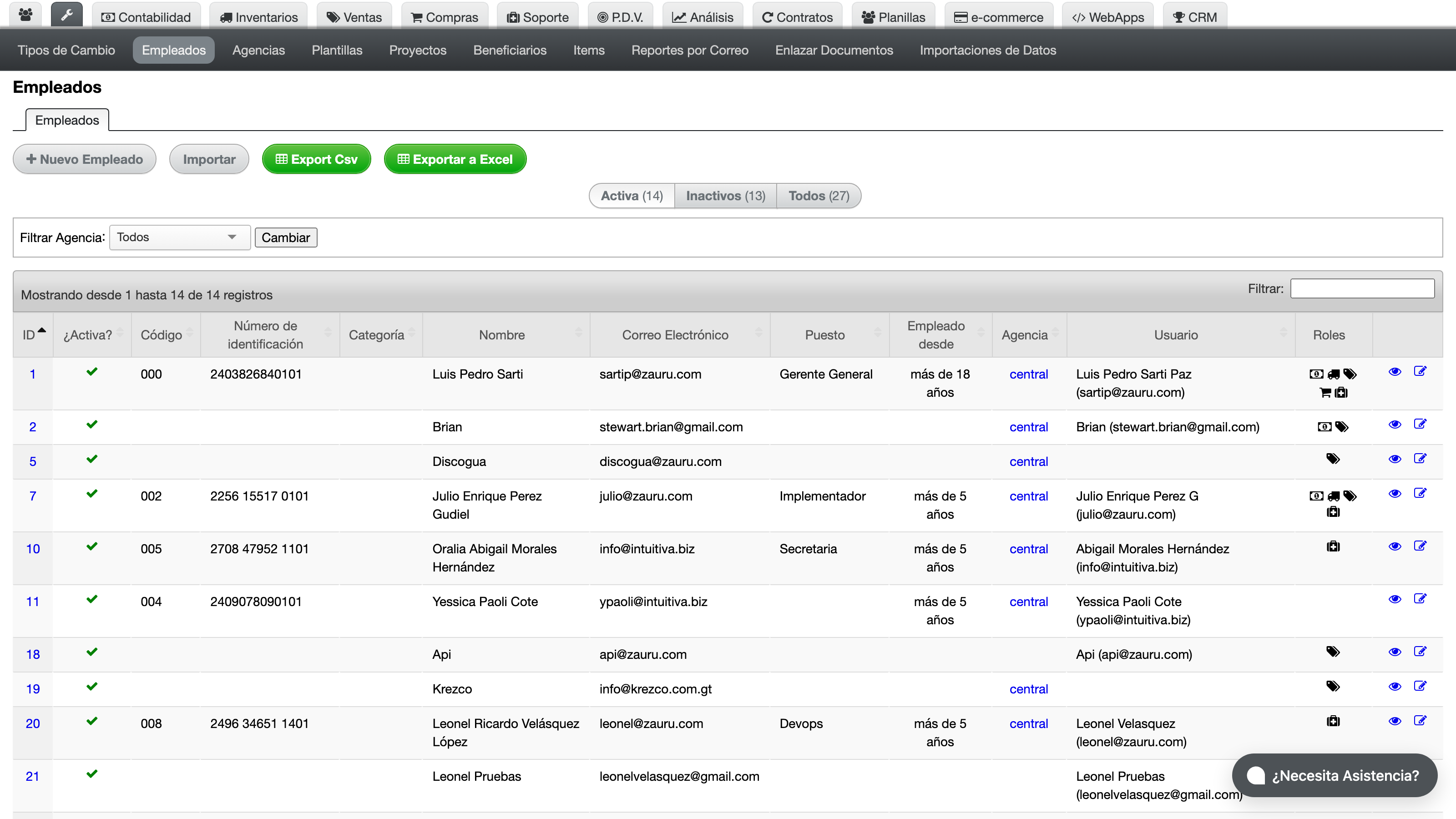This screenshot has width=1456, height=819.
Task: Edit Discogua record pencil icon
Action: tap(1420, 458)
